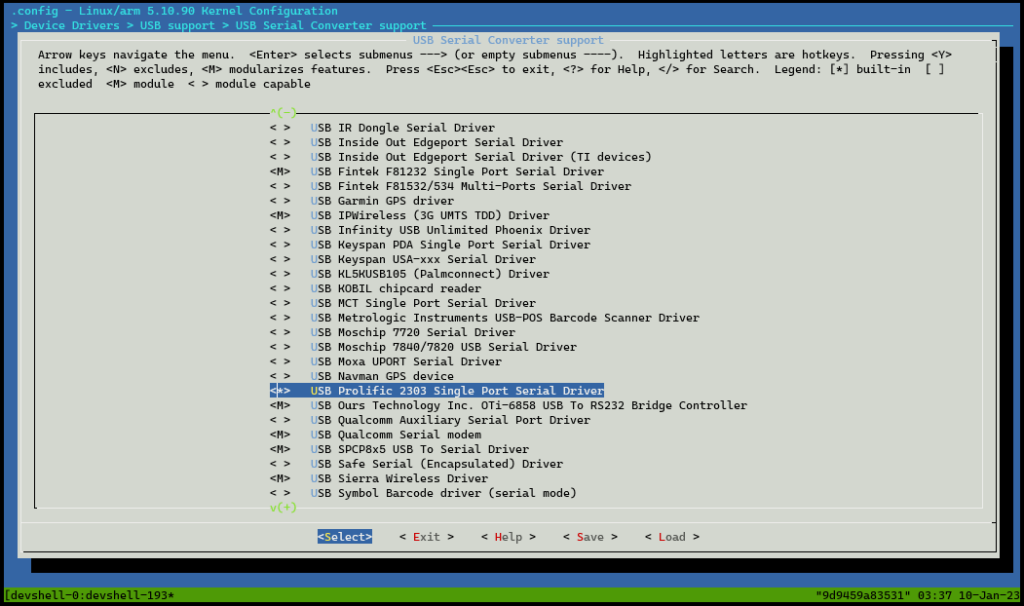Toggle USB Keyspan USA-xxx Serial Driver option
The image size is (1024, 606).
[x=280, y=259]
